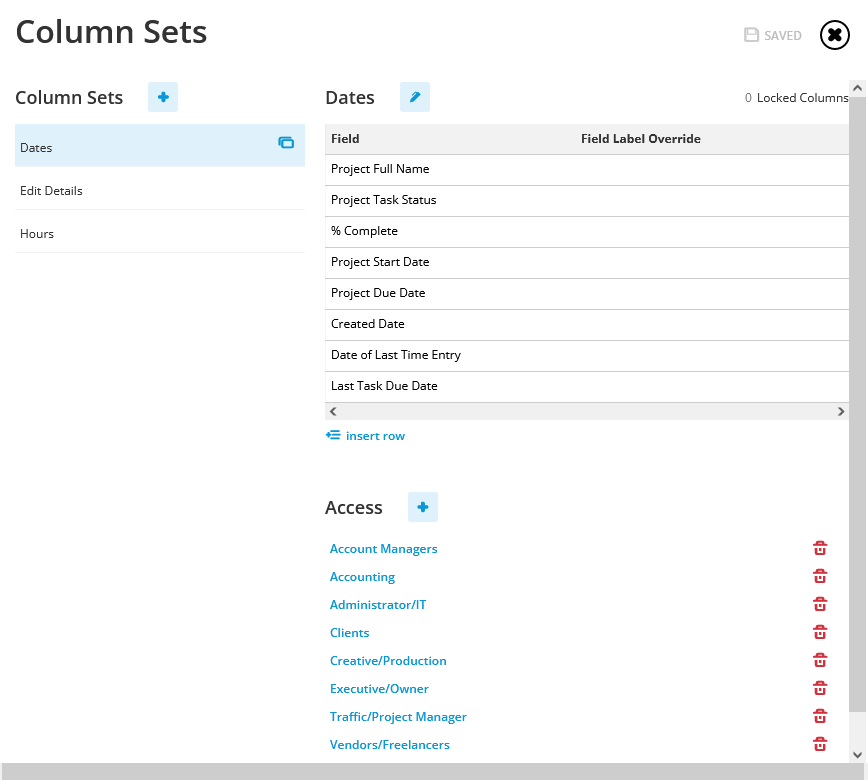
Task: Select the Edit Details column set
Action: point(160,190)
